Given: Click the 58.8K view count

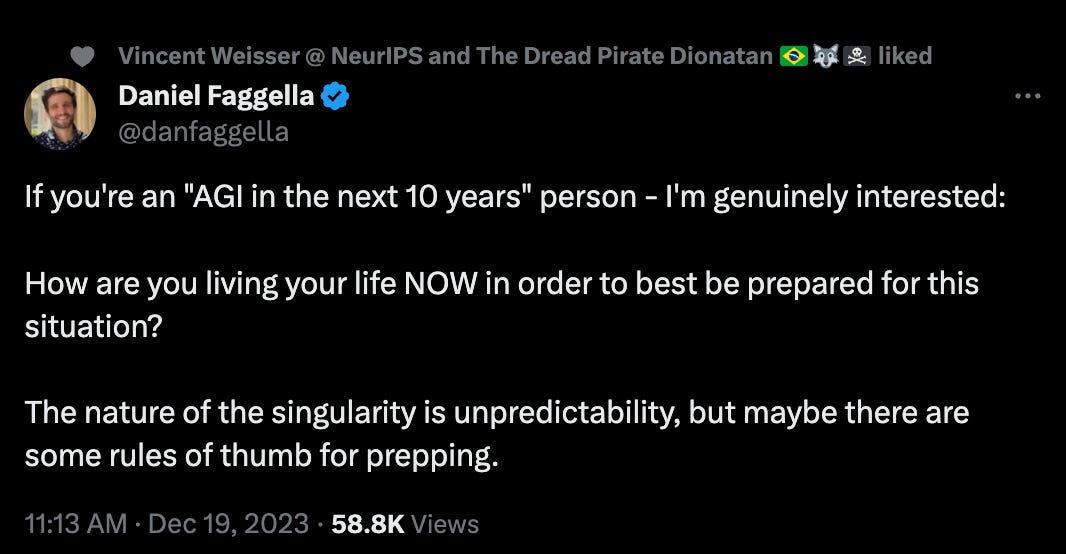Looking at the screenshot, I should (x=365, y=523).
